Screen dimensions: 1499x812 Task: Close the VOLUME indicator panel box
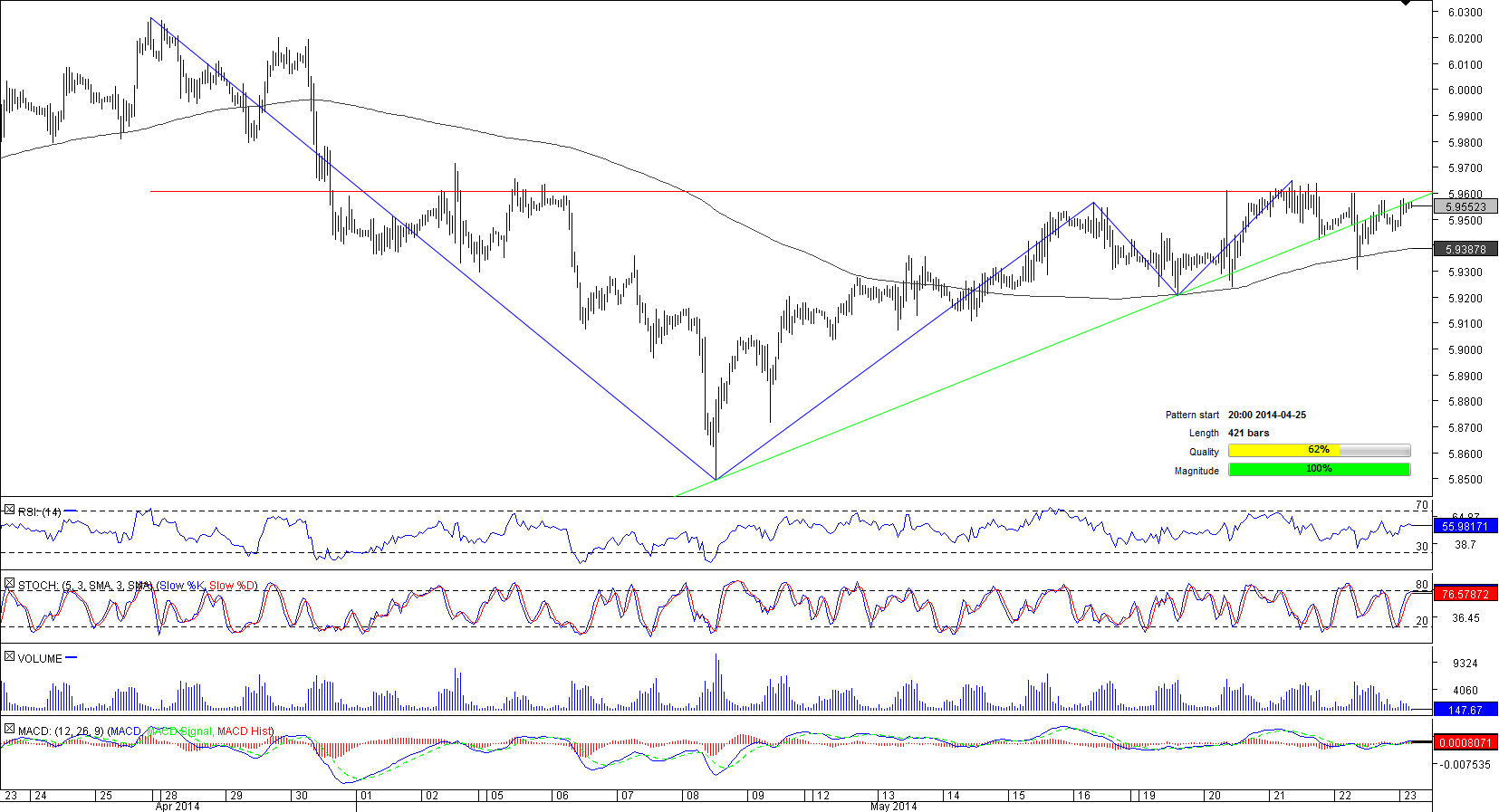9,657
